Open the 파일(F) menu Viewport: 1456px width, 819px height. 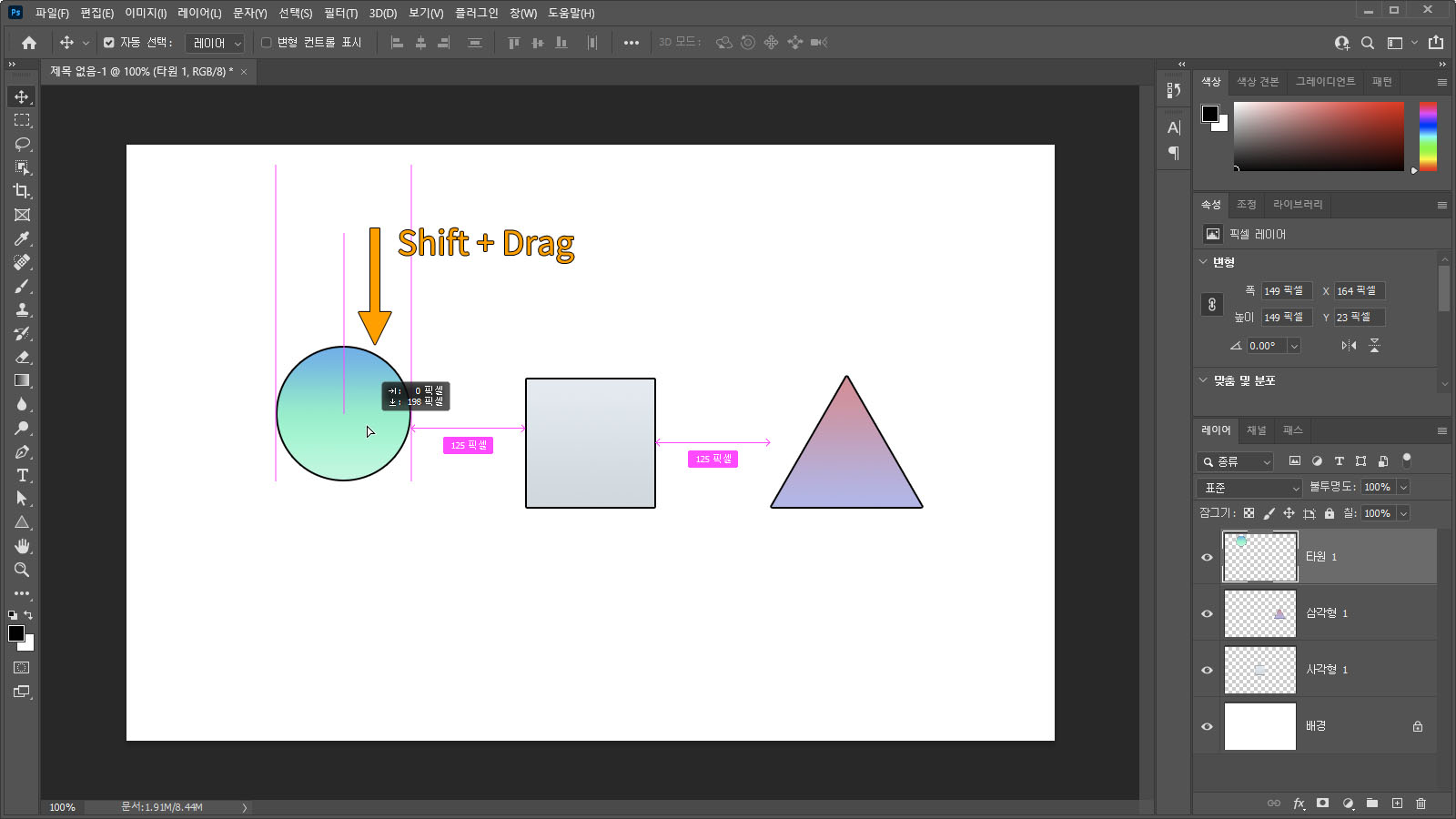pos(52,14)
